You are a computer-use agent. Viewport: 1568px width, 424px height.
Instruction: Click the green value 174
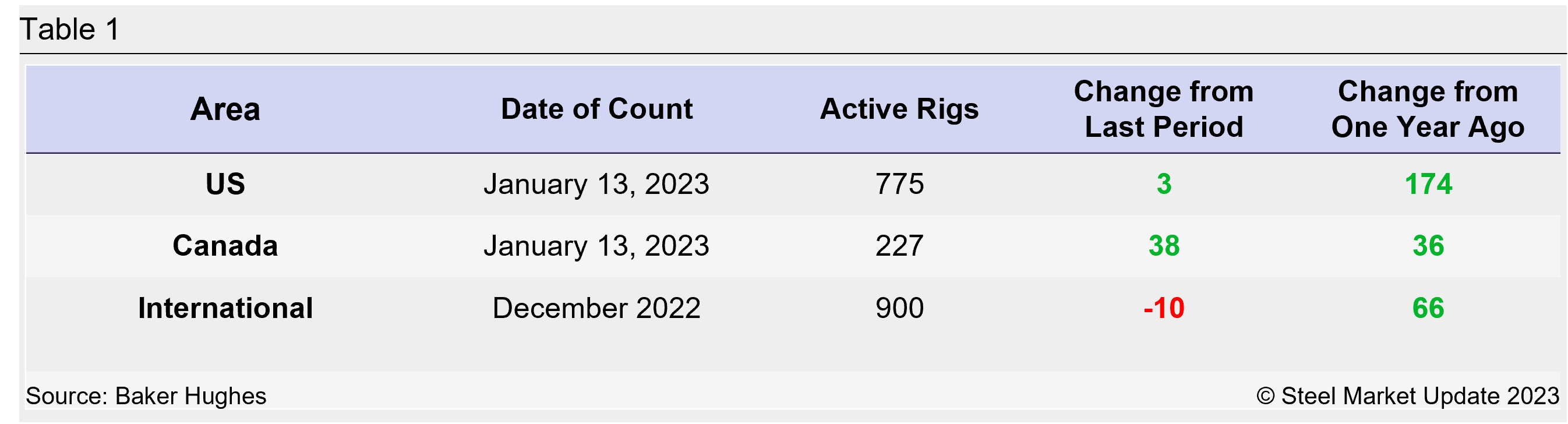click(1428, 184)
